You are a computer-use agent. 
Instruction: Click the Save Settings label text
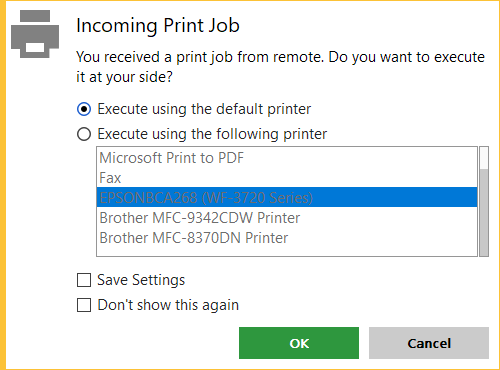[x=141, y=280]
